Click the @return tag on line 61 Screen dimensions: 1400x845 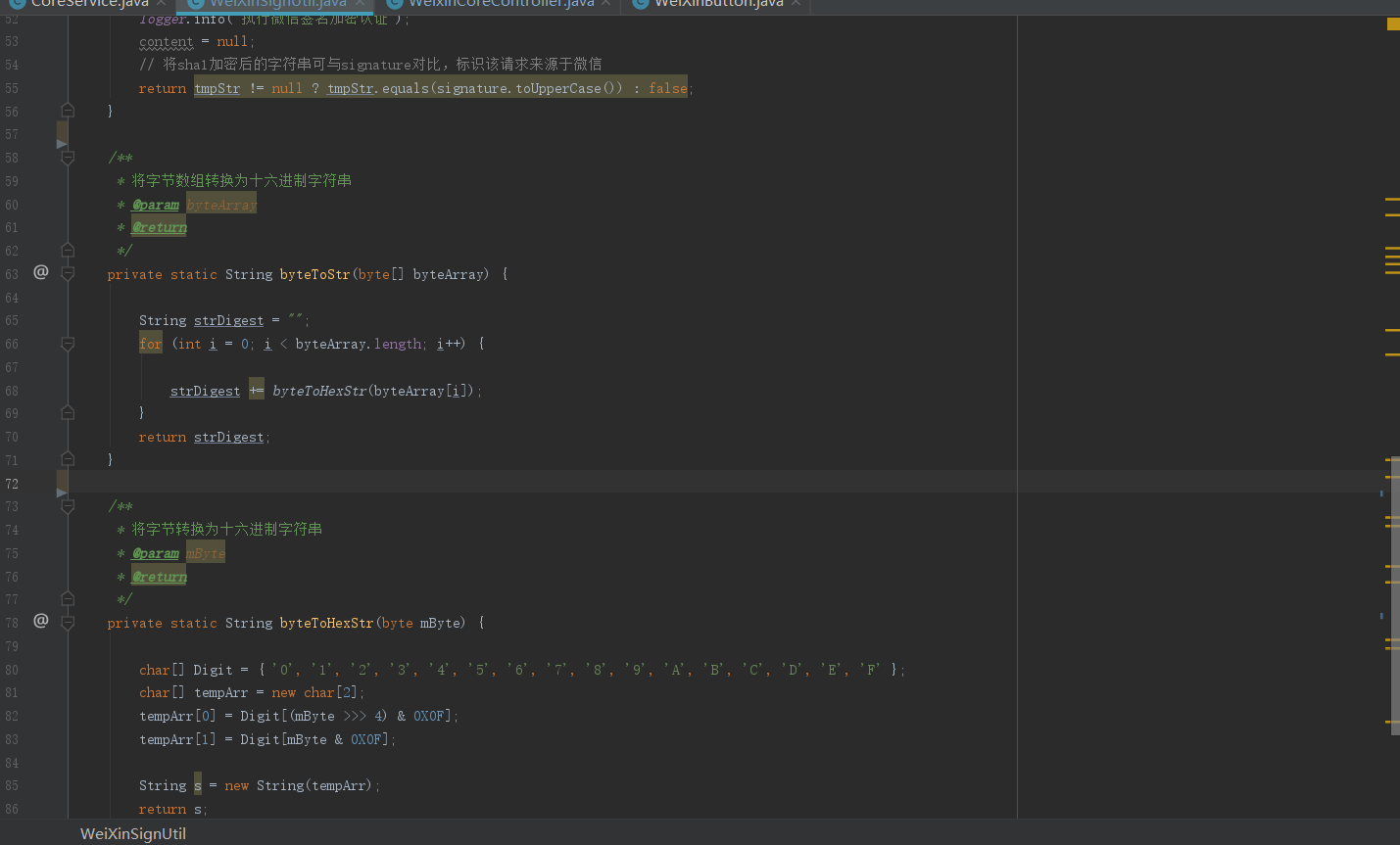[160, 227]
